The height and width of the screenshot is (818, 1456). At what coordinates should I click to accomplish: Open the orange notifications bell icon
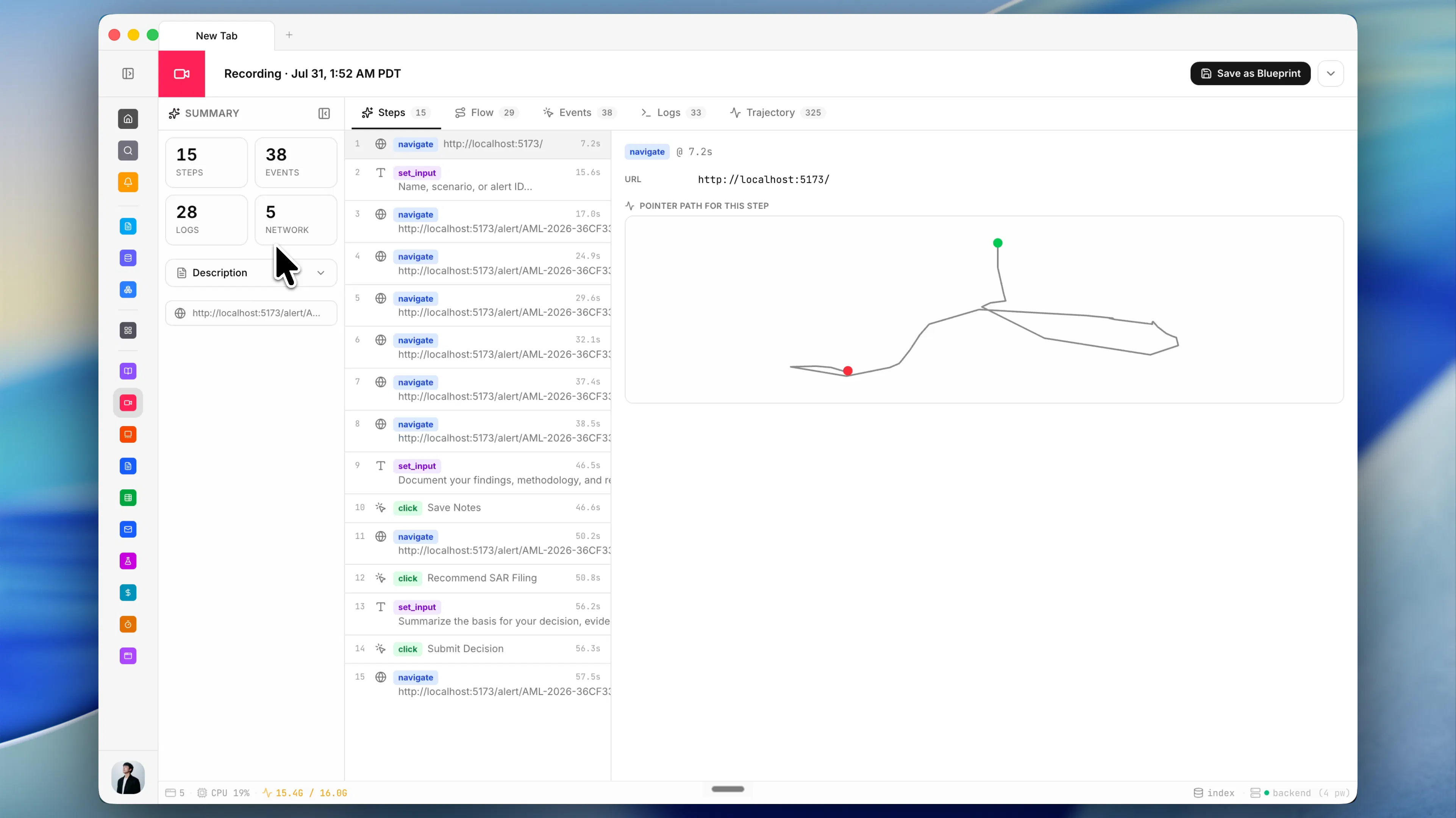click(x=128, y=182)
